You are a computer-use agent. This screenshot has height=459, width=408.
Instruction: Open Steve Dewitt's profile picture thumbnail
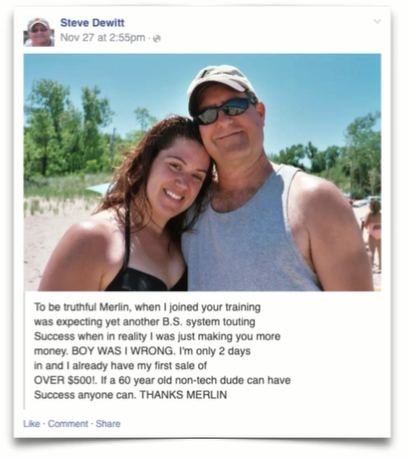pyautogui.click(x=39, y=31)
